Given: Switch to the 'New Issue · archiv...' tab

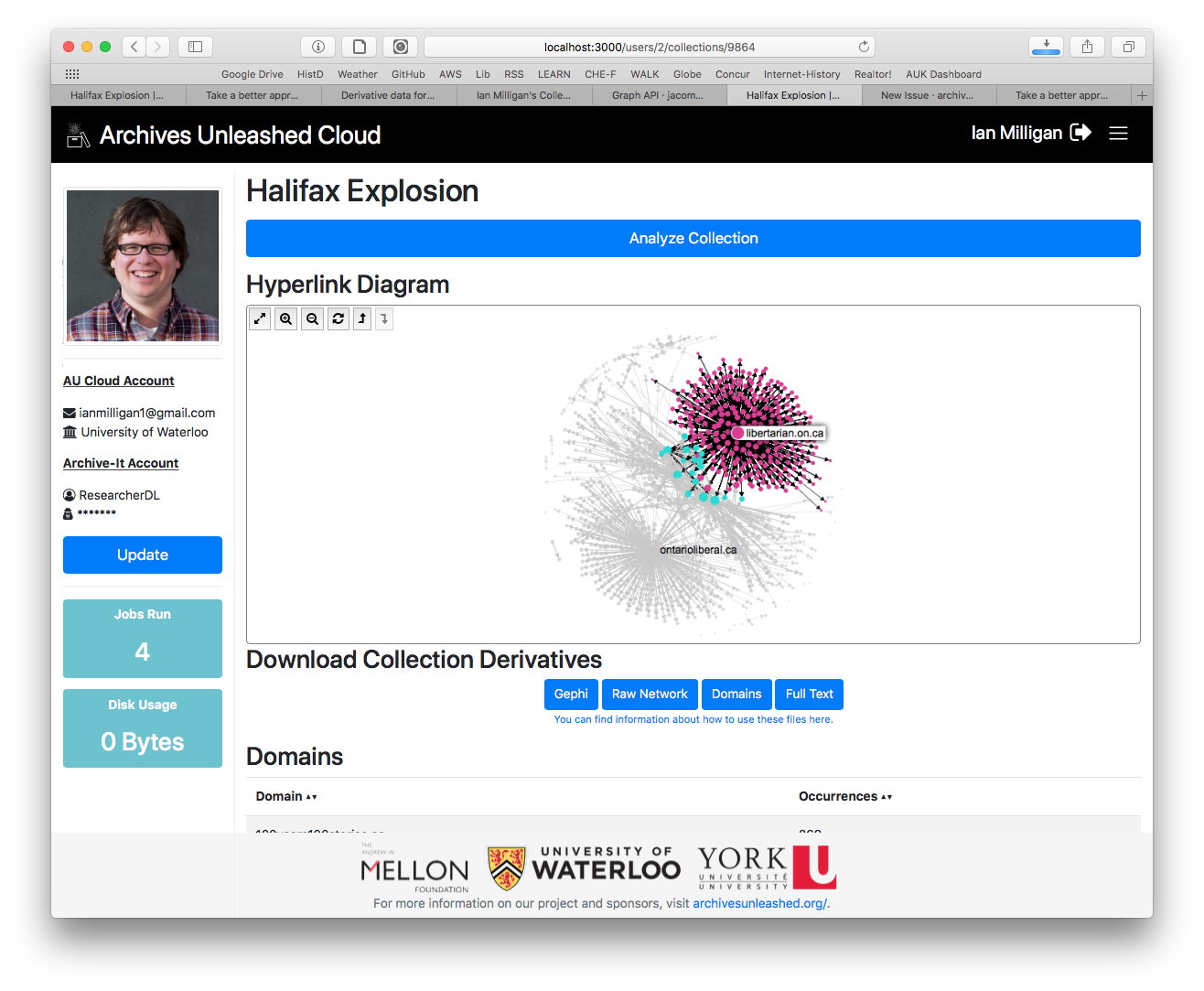Looking at the screenshot, I should 927,95.
